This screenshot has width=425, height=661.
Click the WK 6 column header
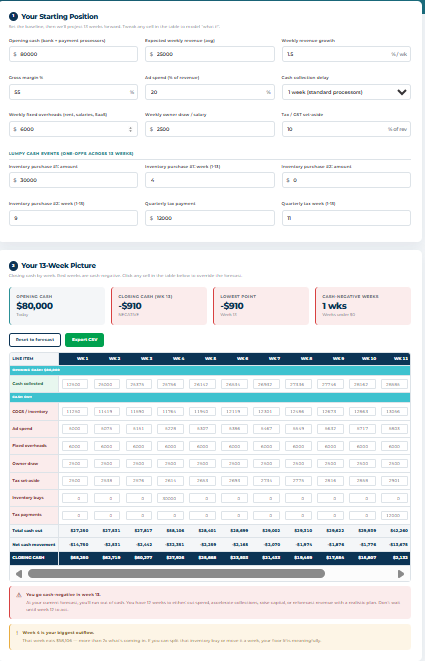click(242, 359)
